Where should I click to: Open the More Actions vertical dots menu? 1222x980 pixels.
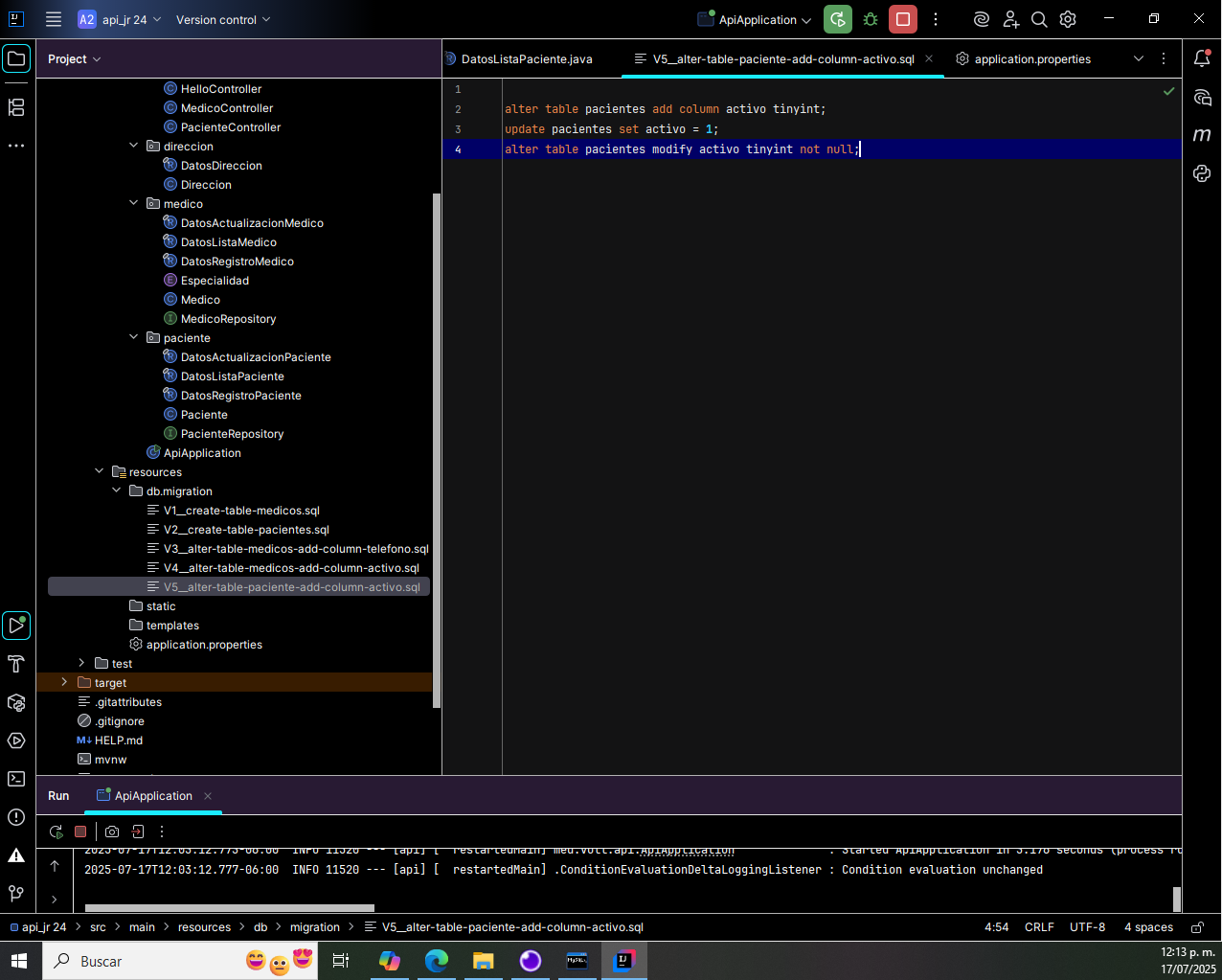coord(936,19)
